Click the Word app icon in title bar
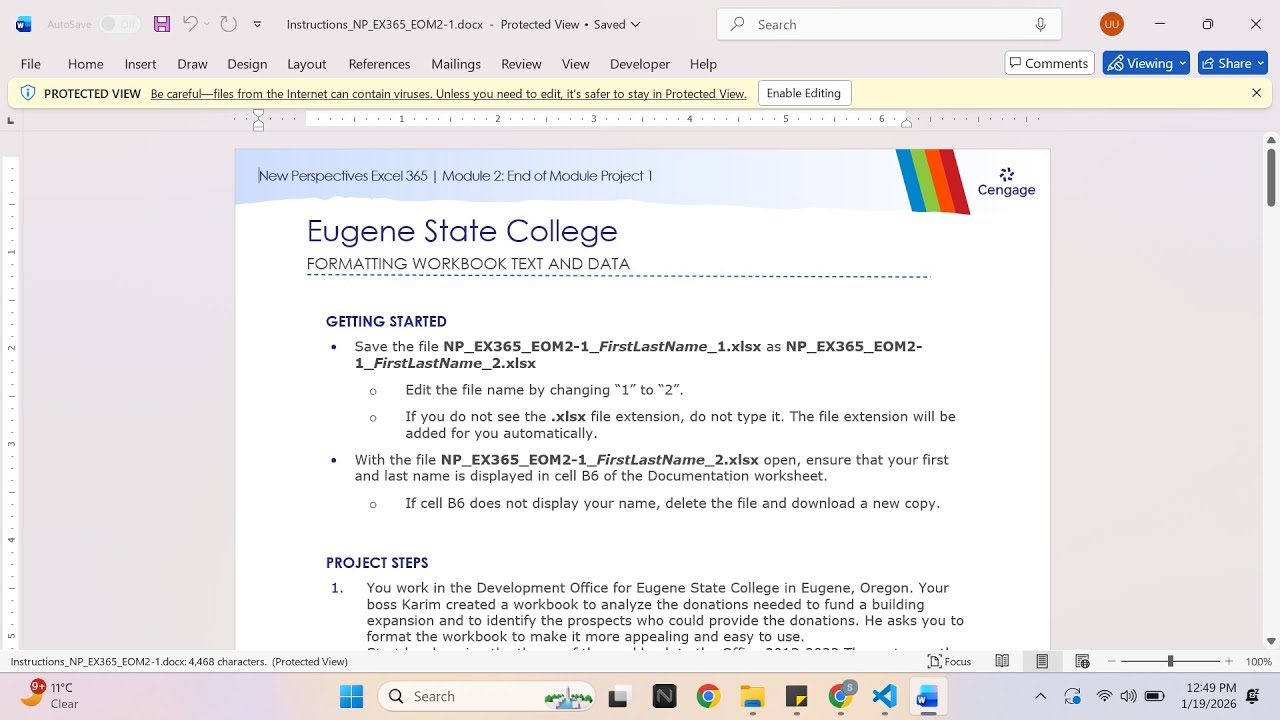The image size is (1280, 720). pos(23,24)
